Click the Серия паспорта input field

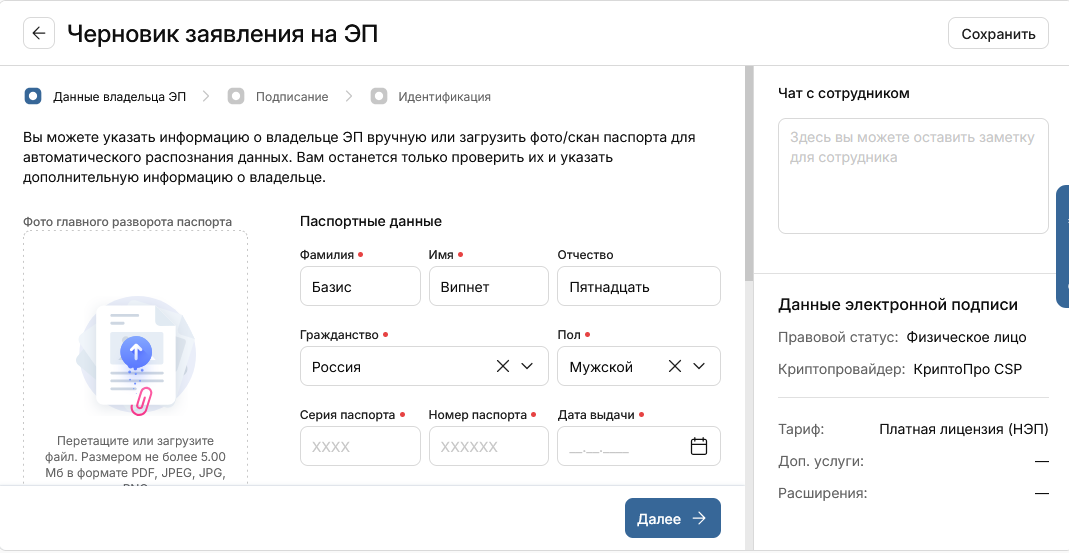[x=360, y=446]
